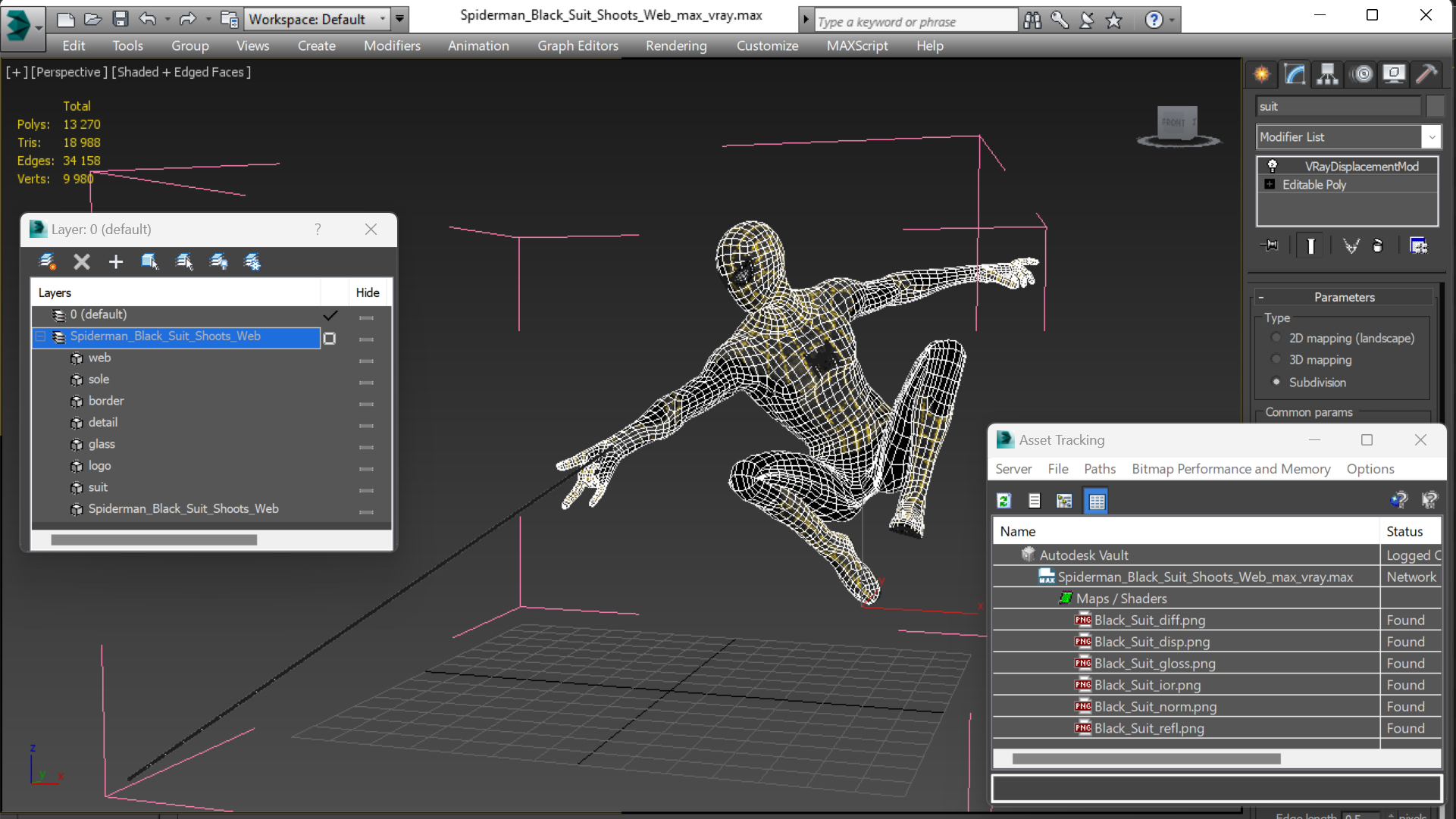Open the help question mark icon
Viewport: 1456px width, 819px height.
coord(1154,20)
